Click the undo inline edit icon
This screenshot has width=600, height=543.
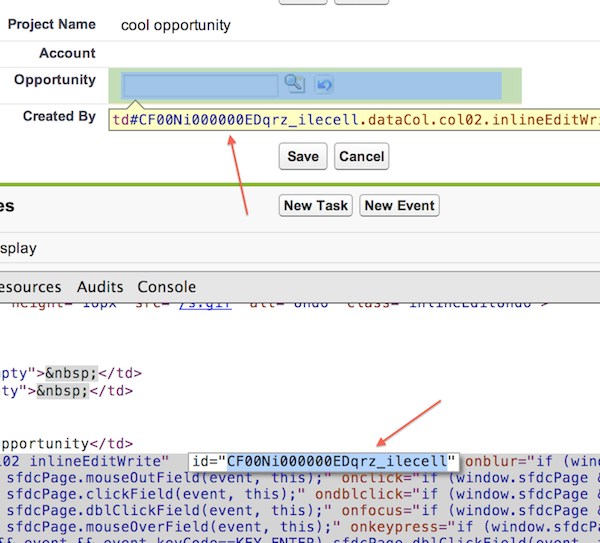[324, 86]
